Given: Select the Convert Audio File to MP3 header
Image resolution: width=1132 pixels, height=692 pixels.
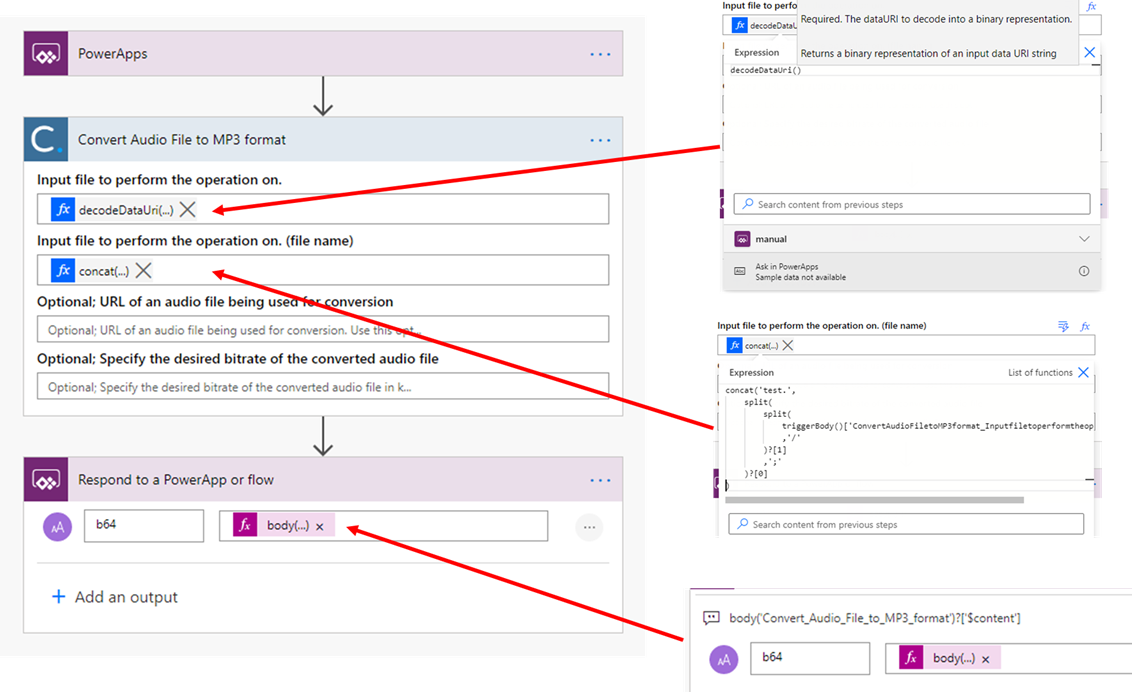Looking at the screenshot, I should point(323,139).
